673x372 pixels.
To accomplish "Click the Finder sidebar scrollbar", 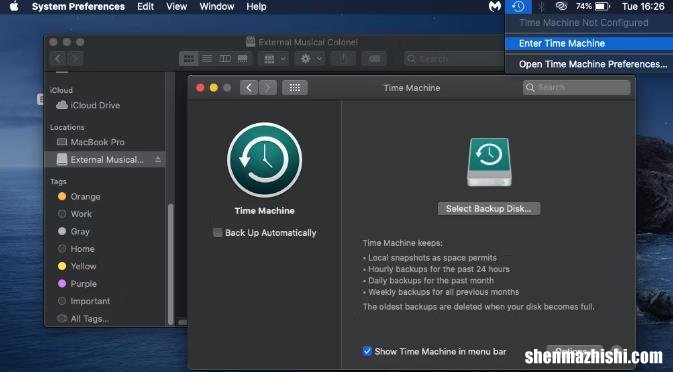I will (x=171, y=263).
